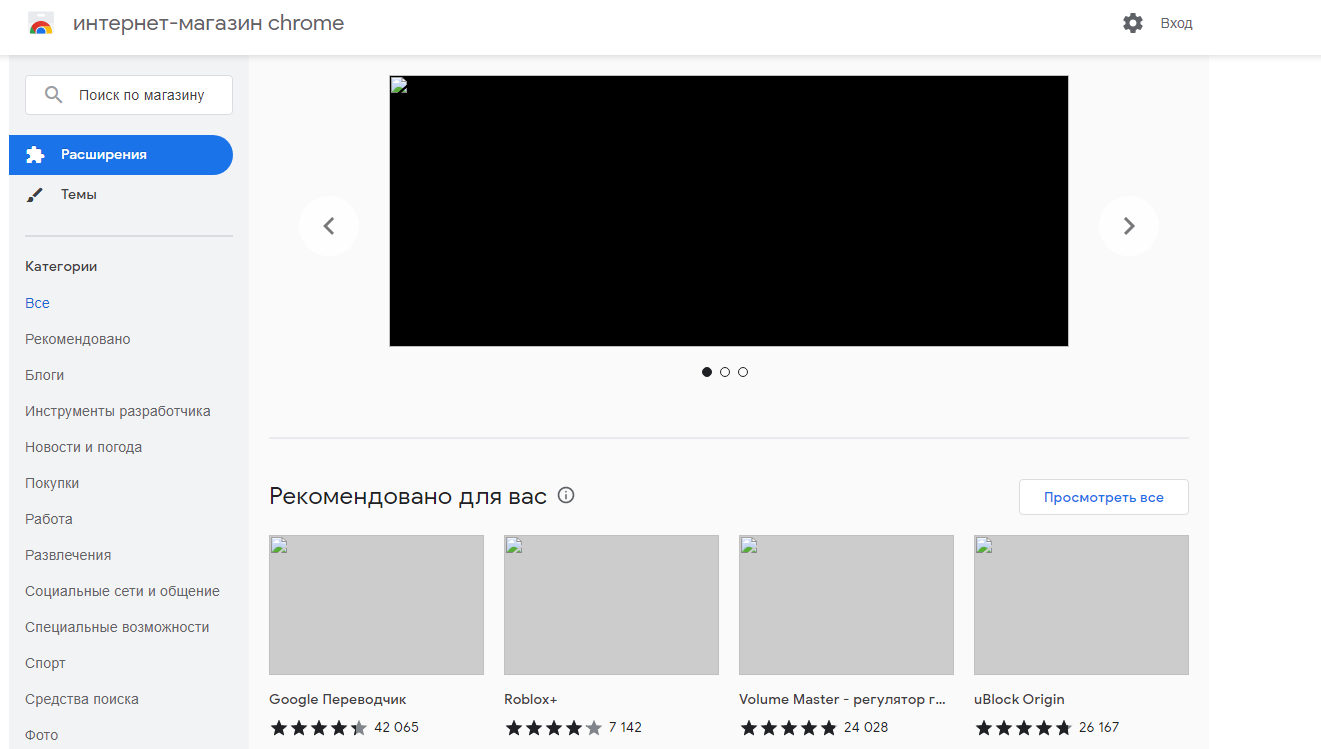This screenshot has width=1321, height=749.
Task: Click the Поиск по магазину search field
Action: (x=129, y=93)
